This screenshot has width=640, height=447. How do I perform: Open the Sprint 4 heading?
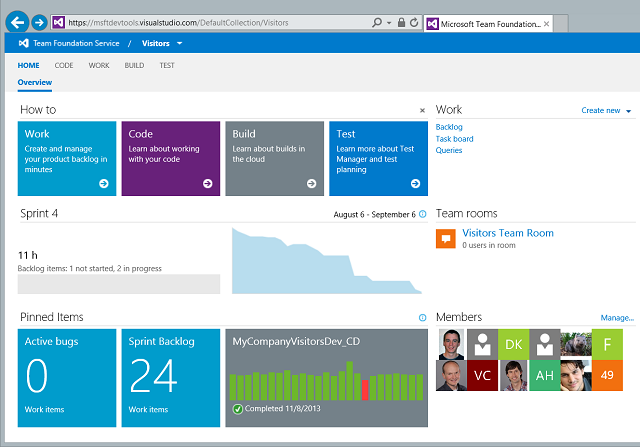coord(39,213)
